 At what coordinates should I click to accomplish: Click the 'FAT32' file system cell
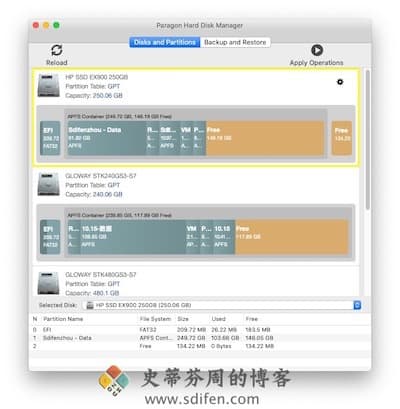click(148, 330)
